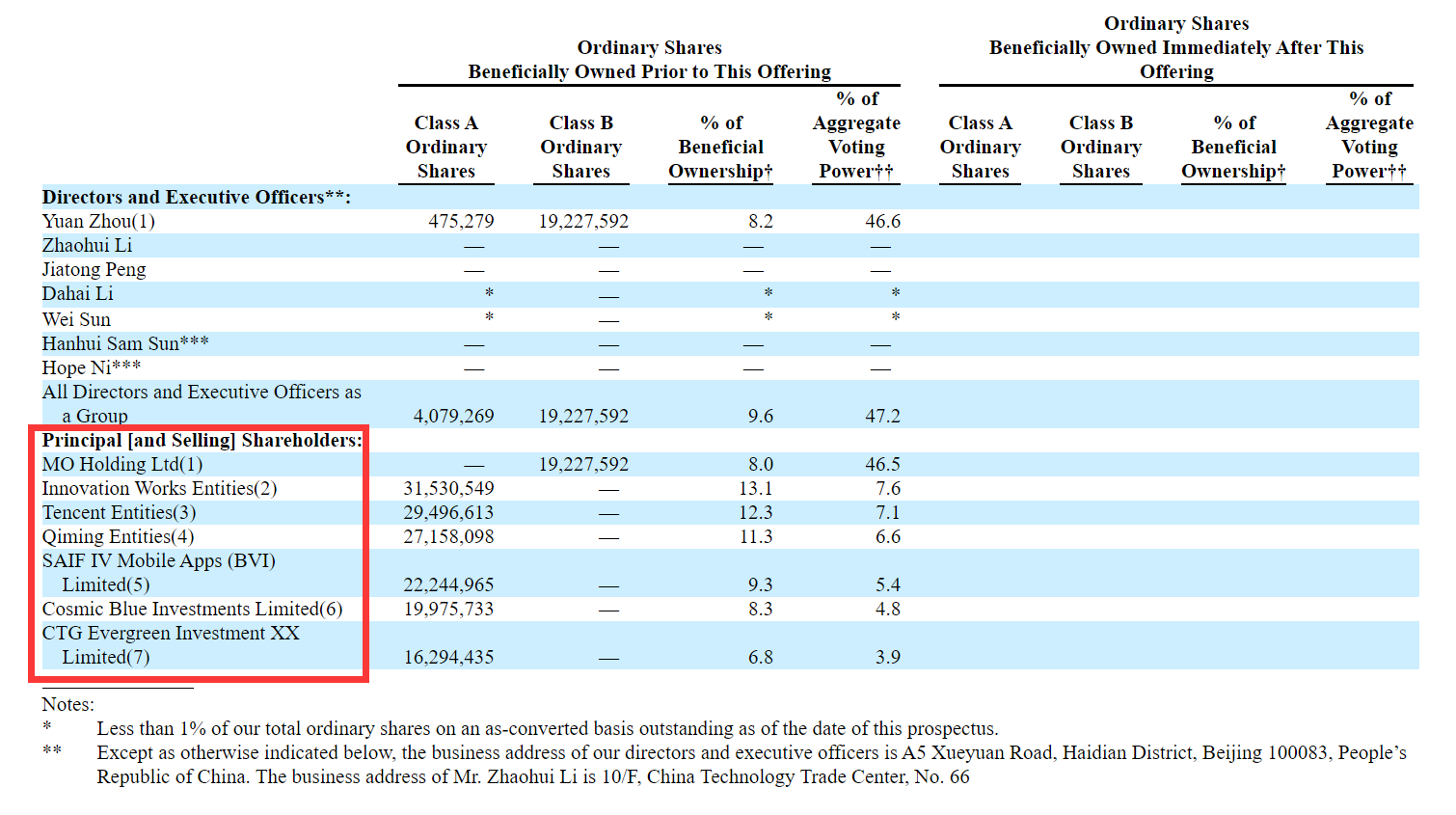Viewport: 1456px width, 815px height.
Task: Select % of Aggregate Voting Power header, after-offering group
Action: (1369, 135)
